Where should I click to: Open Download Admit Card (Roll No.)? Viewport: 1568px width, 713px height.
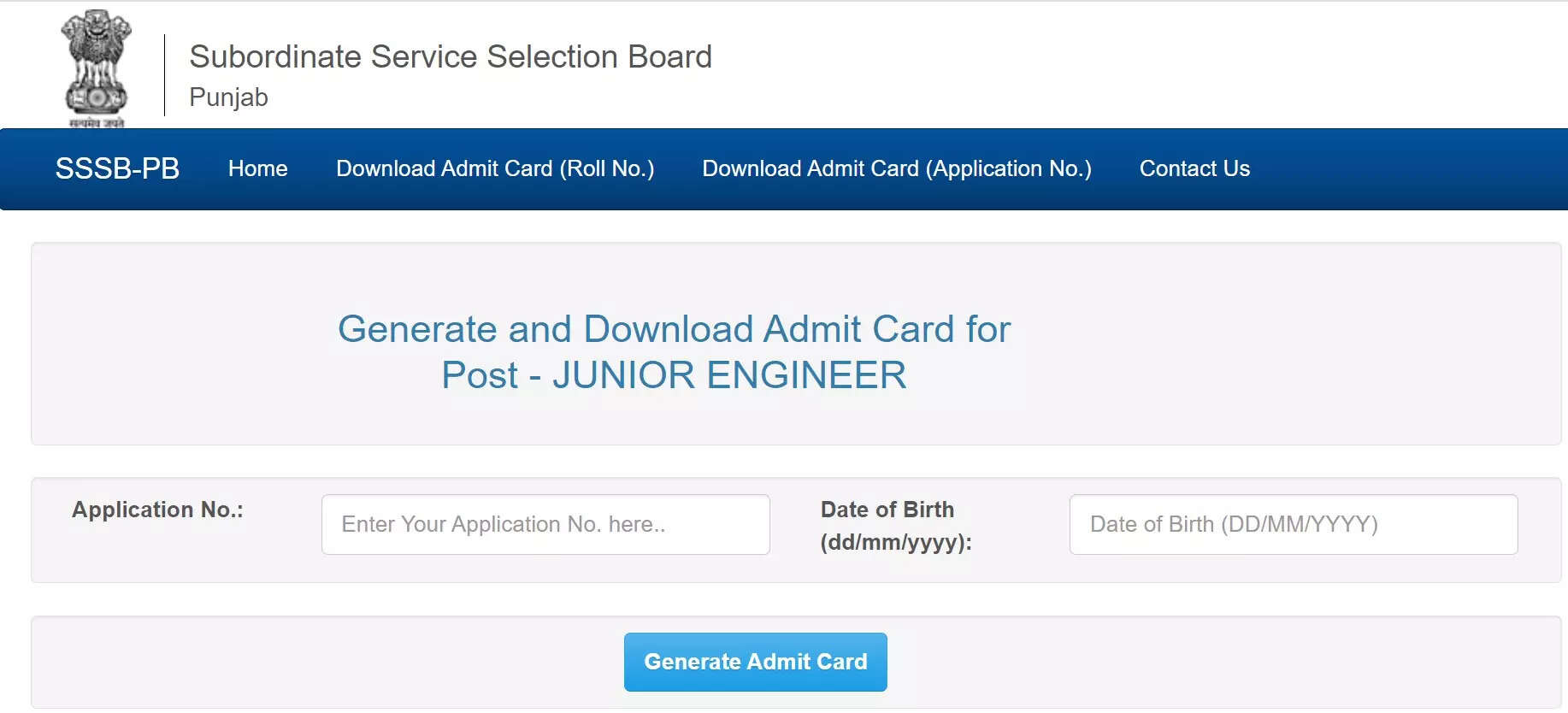click(x=495, y=168)
